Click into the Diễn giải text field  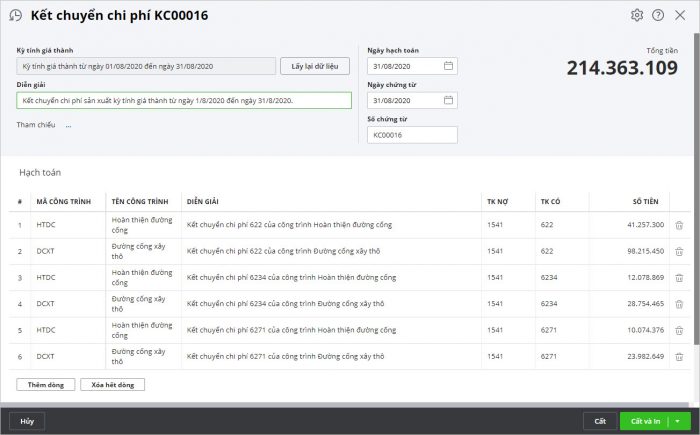tap(184, 101)
